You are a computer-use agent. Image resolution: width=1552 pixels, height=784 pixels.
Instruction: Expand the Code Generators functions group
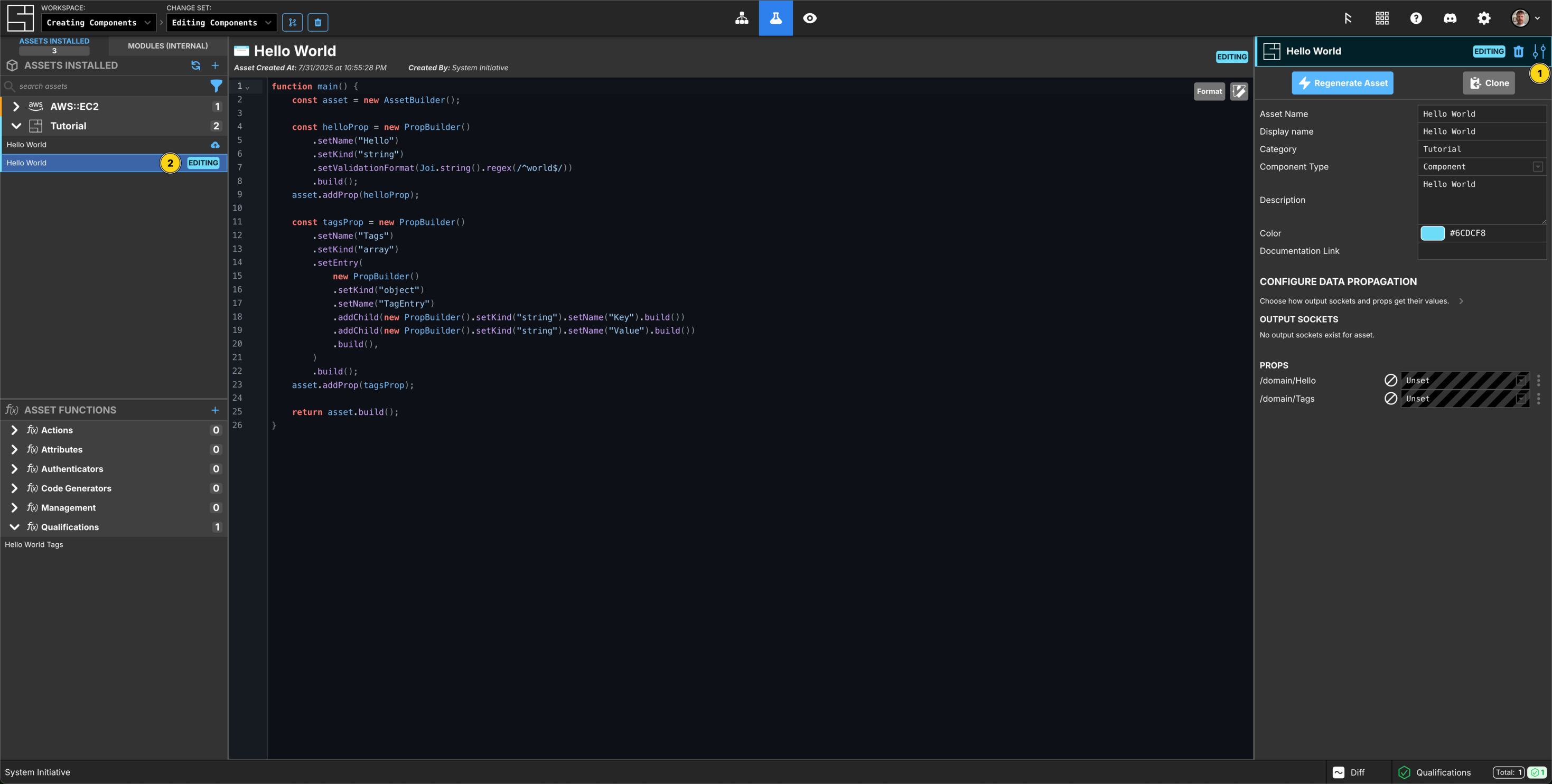tap(14, 488)
